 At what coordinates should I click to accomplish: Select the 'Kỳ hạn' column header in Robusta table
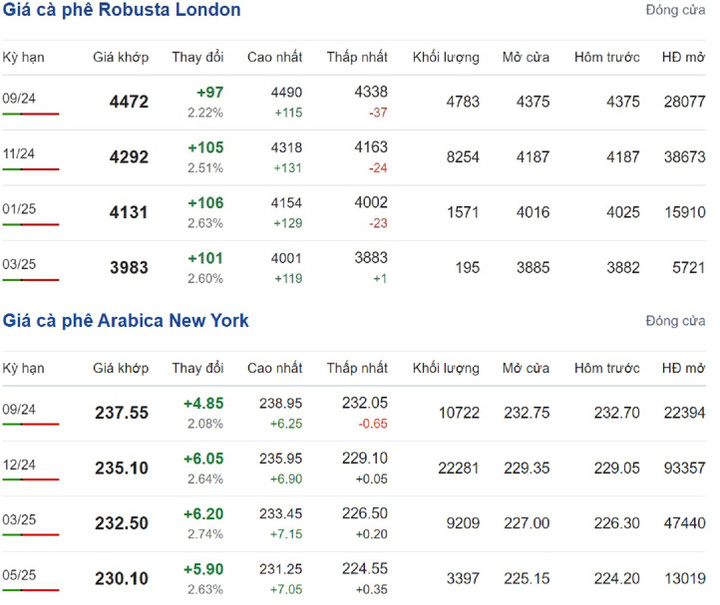22,58
